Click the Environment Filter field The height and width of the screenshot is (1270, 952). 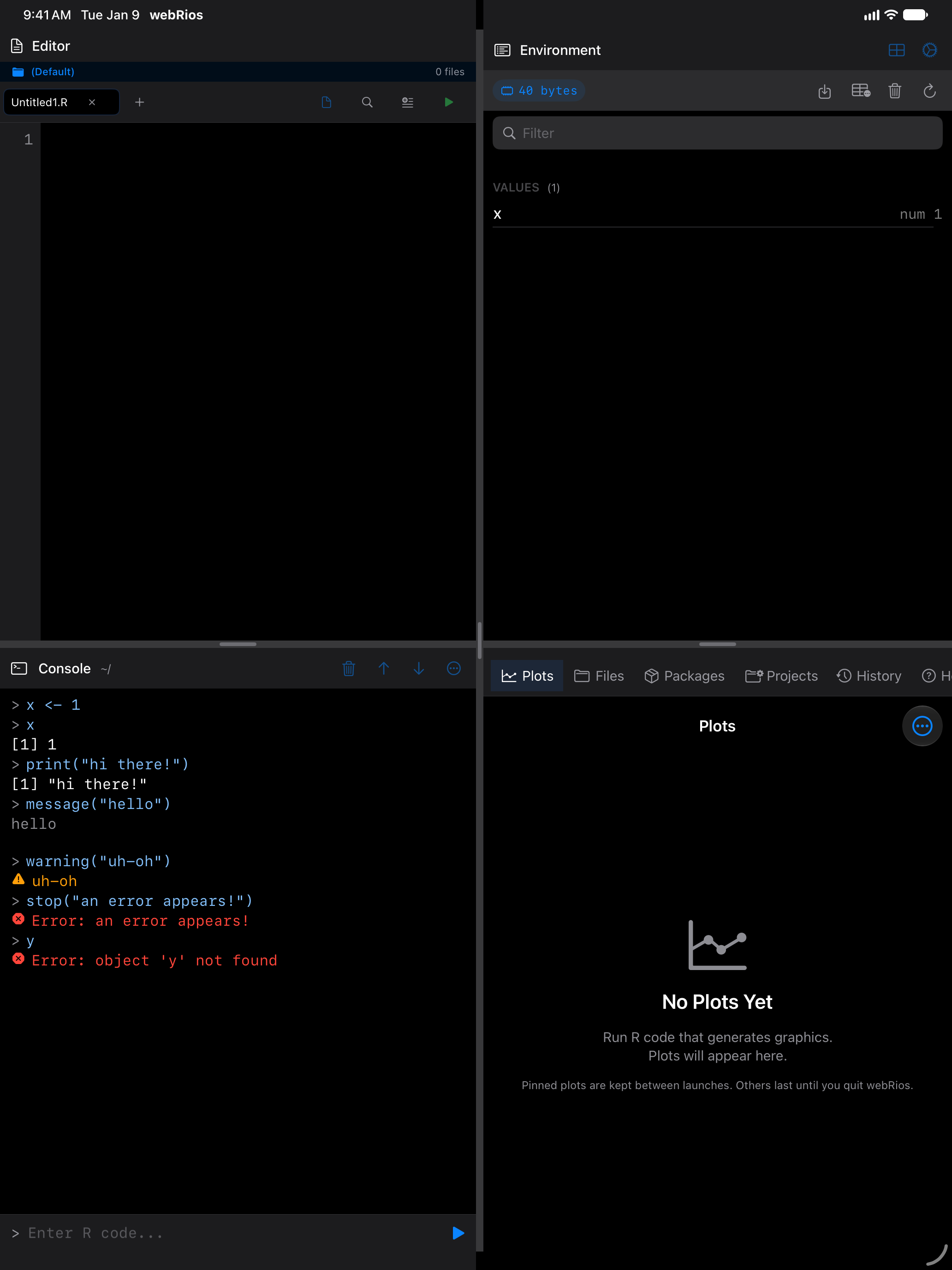pos(717,133)
